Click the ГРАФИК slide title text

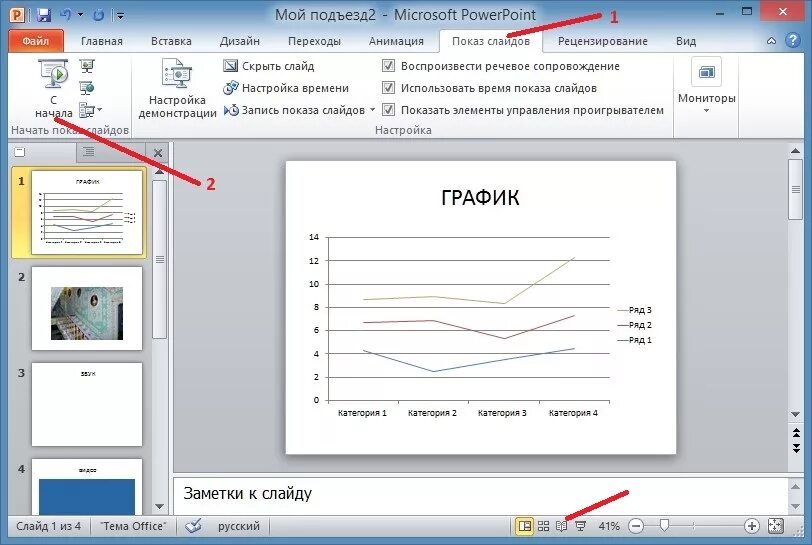[480, 197]
